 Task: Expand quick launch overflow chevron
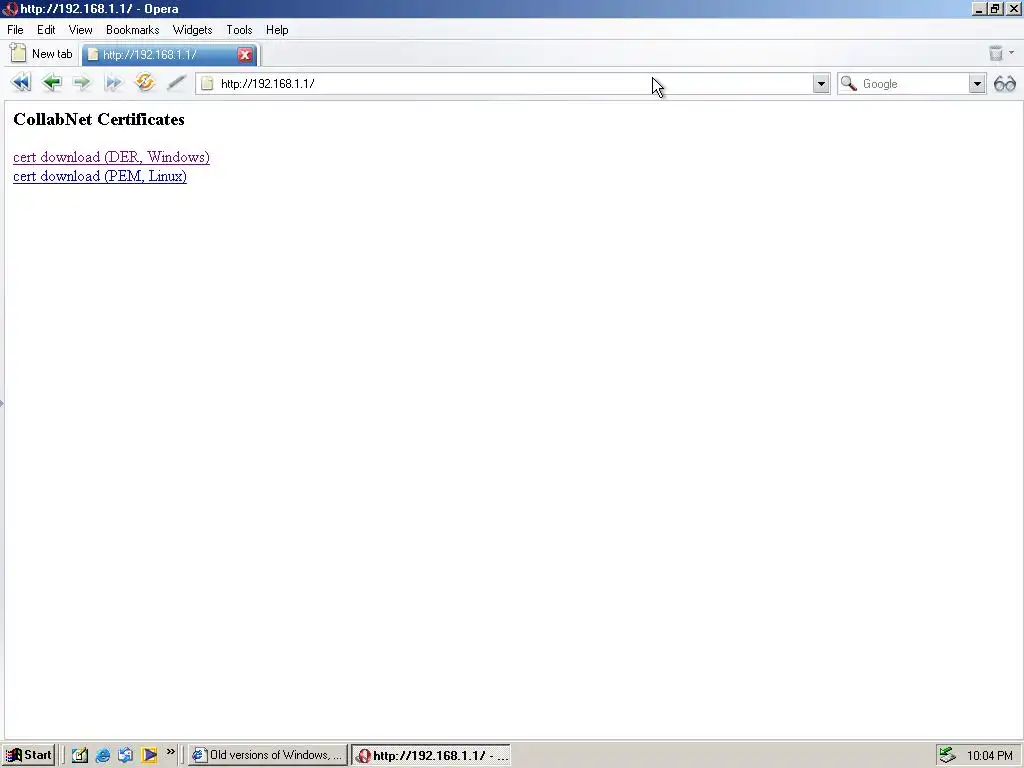[x=170, y=752]
